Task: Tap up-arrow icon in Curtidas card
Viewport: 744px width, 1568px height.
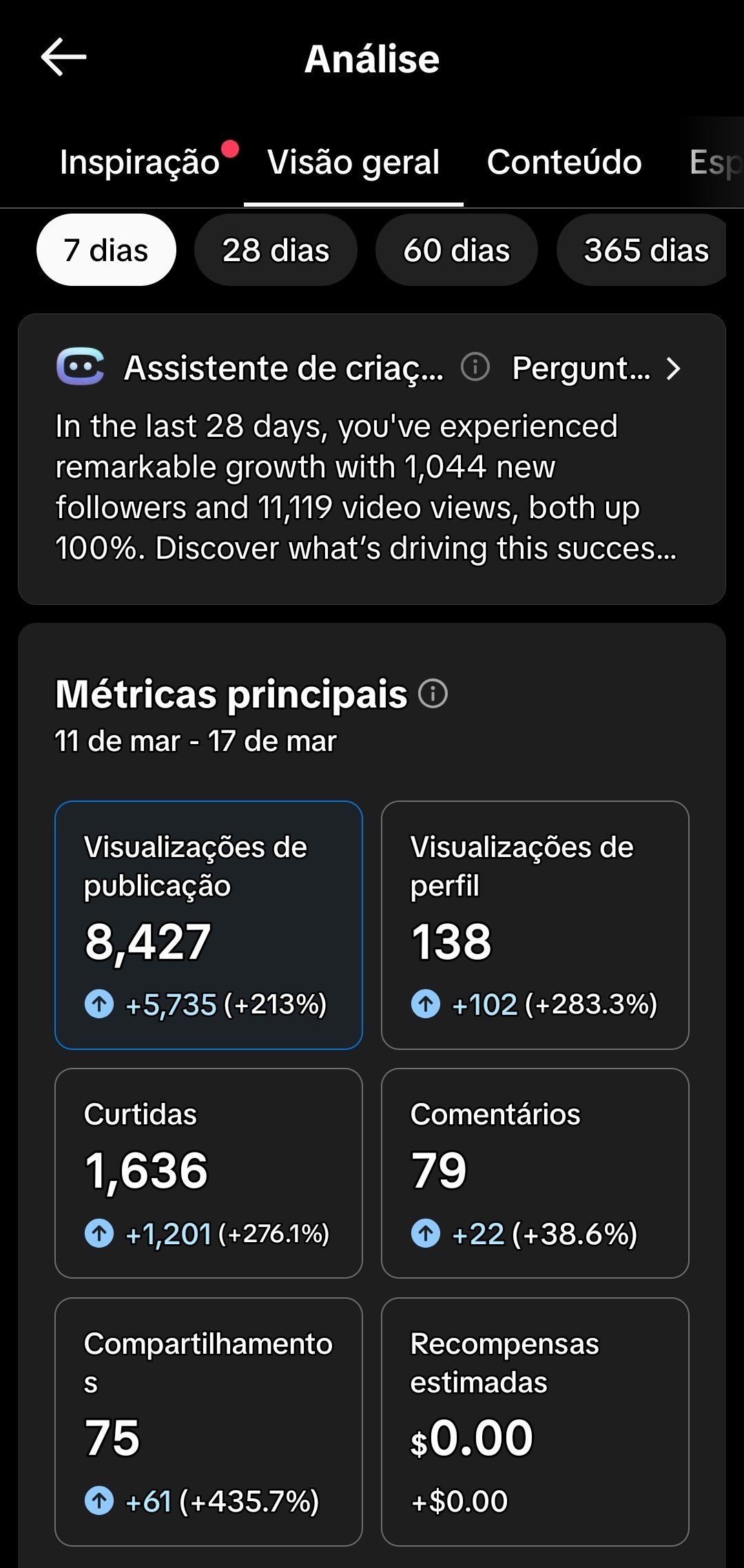Action: [x=99, y=1233]
